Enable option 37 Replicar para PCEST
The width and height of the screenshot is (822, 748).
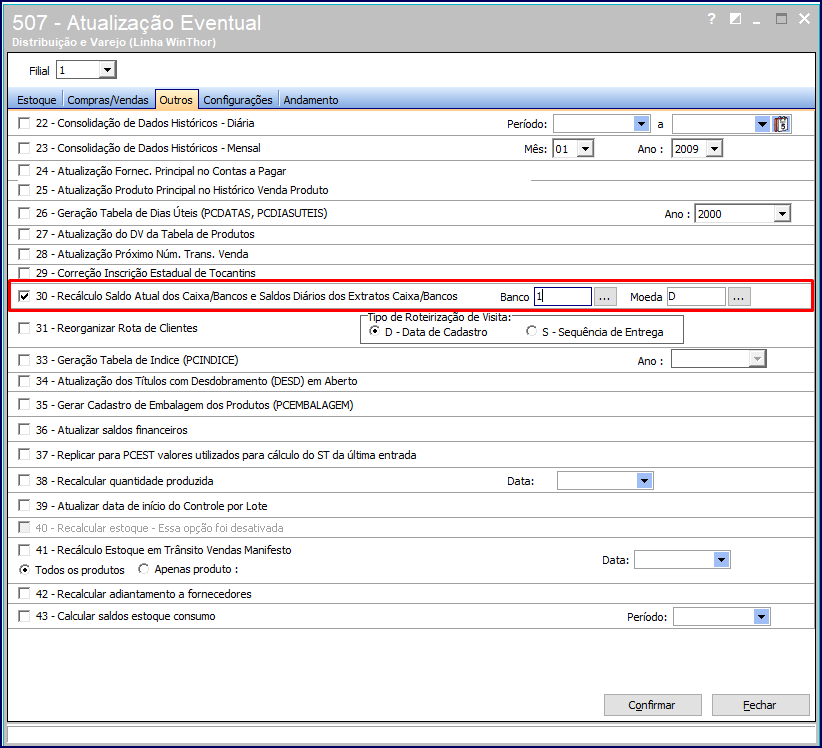tap(24, 454)
